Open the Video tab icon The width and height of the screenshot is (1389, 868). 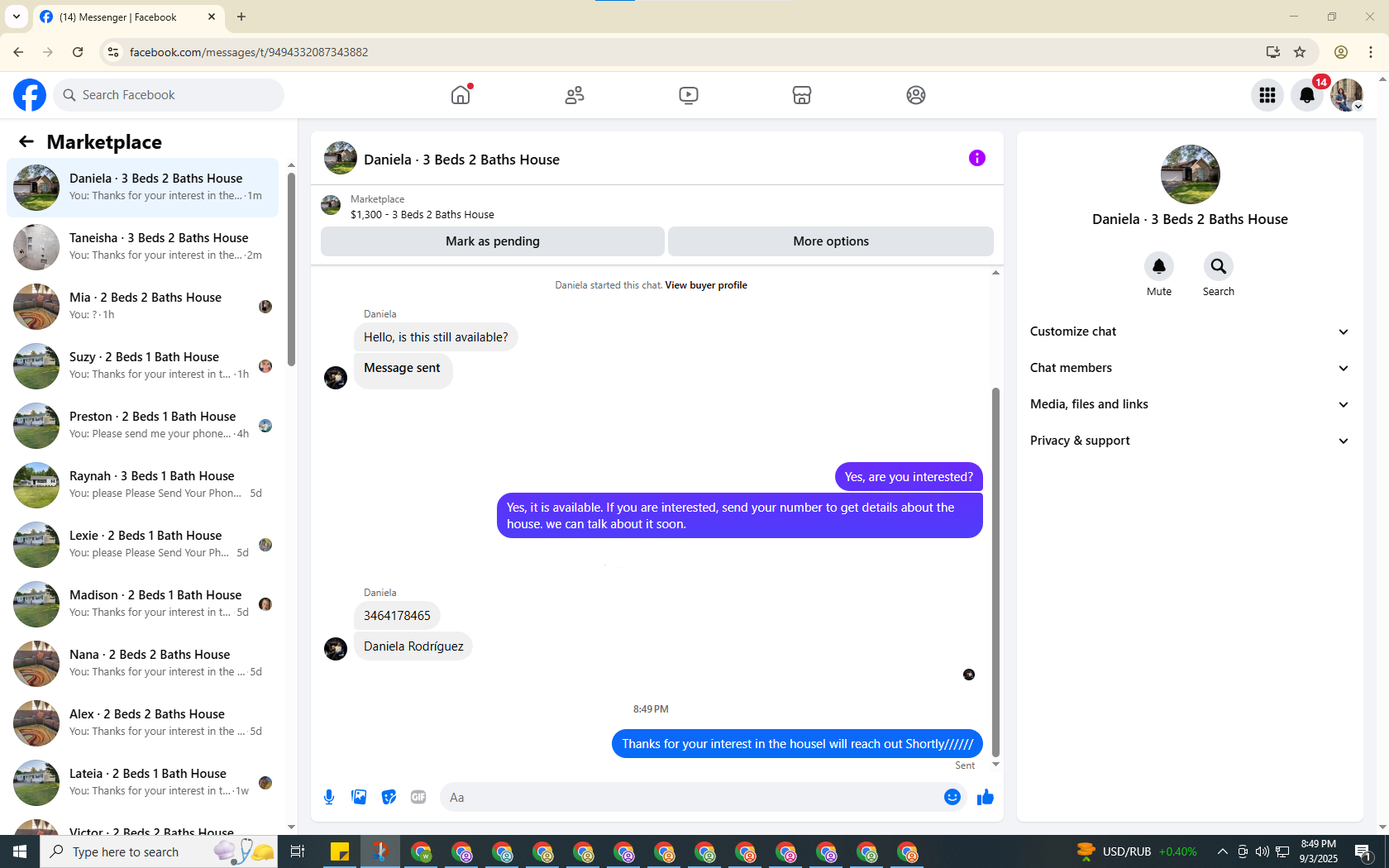[x=688, y=95]
